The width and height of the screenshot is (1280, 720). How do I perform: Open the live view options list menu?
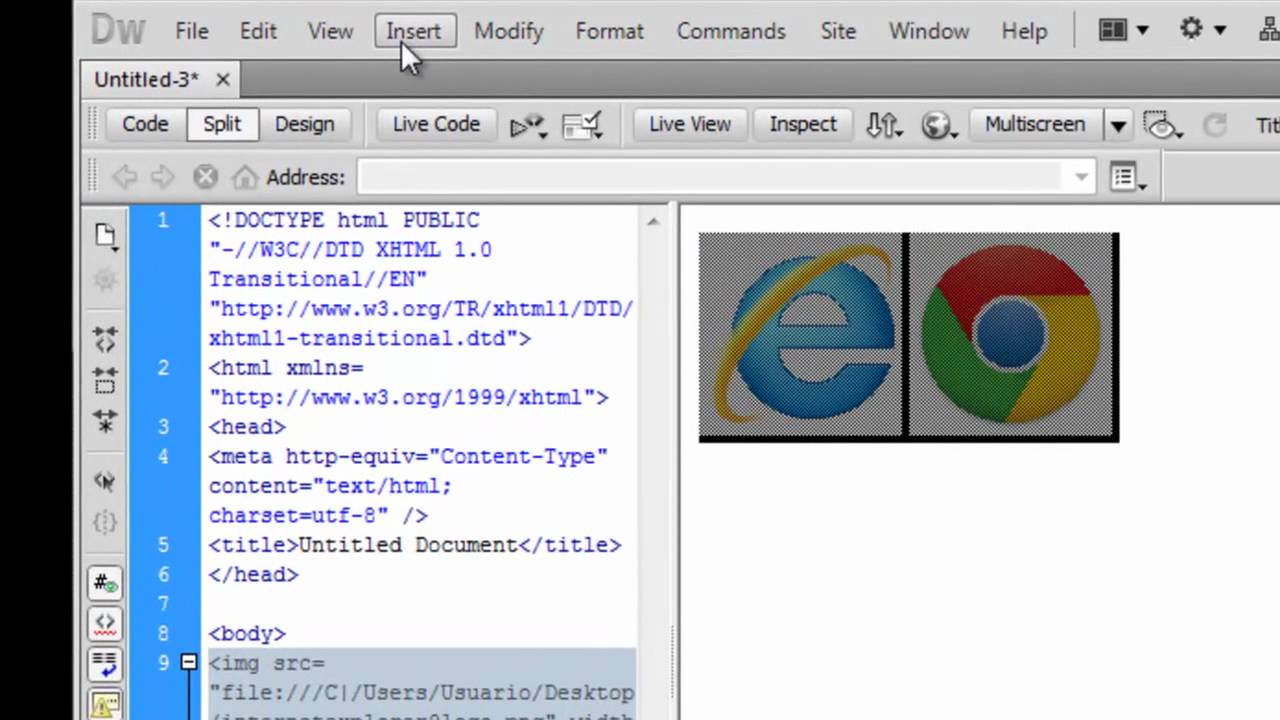point(1128,178)
